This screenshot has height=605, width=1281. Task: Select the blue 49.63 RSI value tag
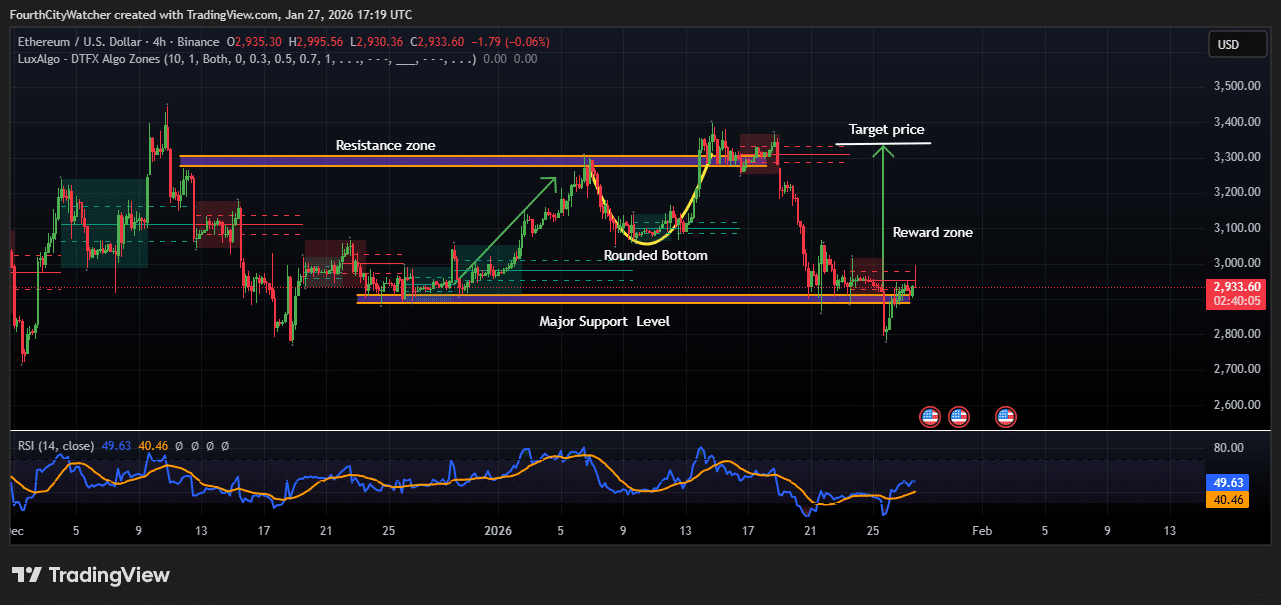coord(1227,482)
